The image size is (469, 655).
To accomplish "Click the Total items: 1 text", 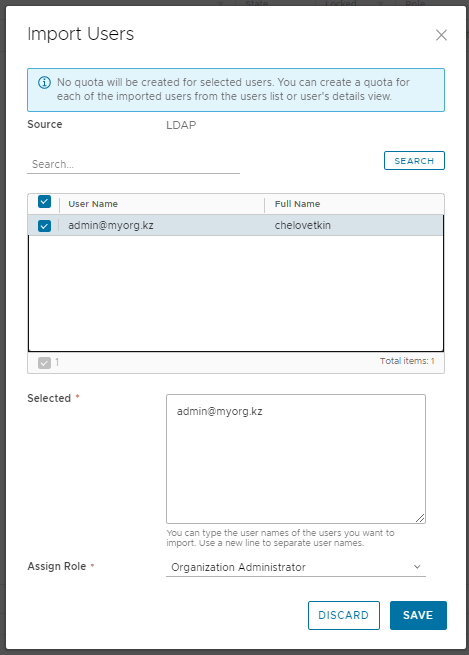I will click(x=407, y=361).
